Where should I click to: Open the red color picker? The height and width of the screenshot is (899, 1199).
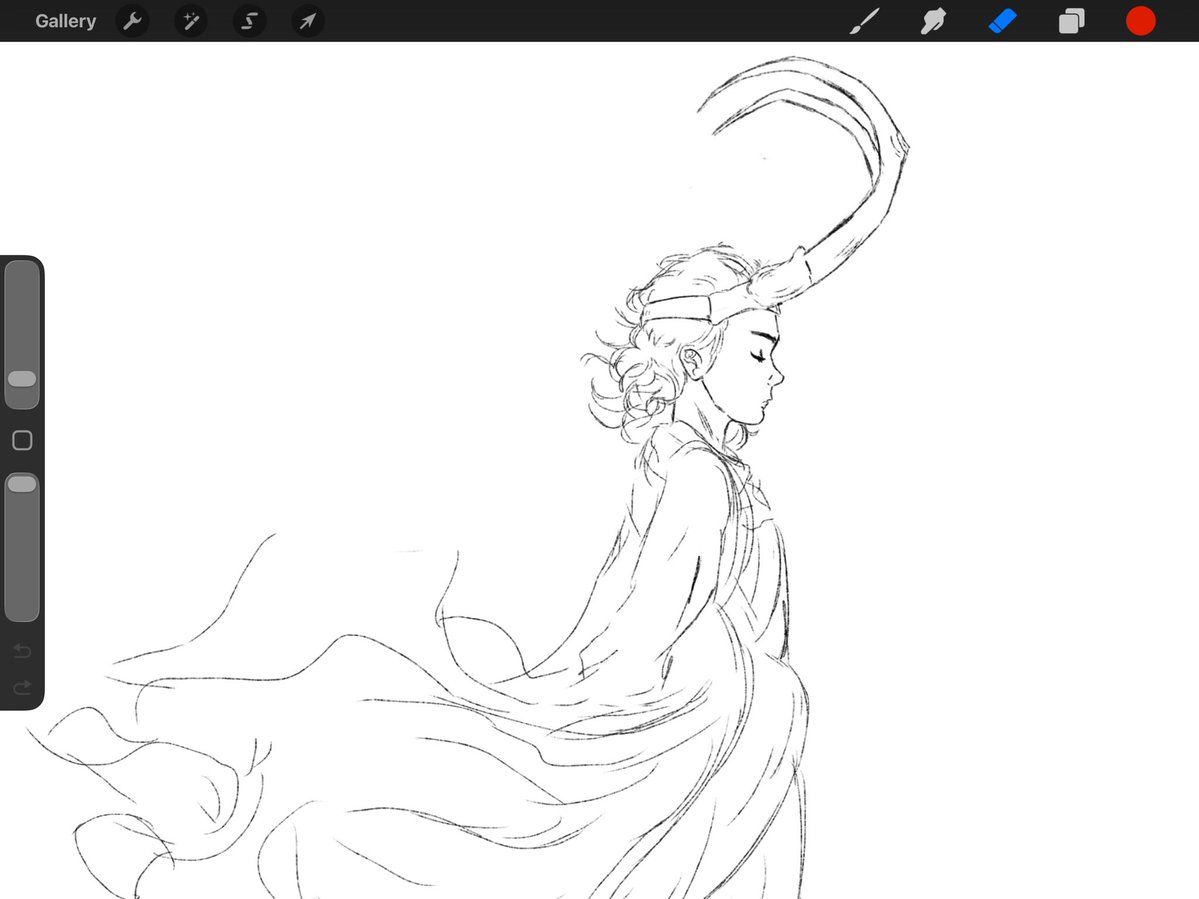click(x=1140, y=21)
